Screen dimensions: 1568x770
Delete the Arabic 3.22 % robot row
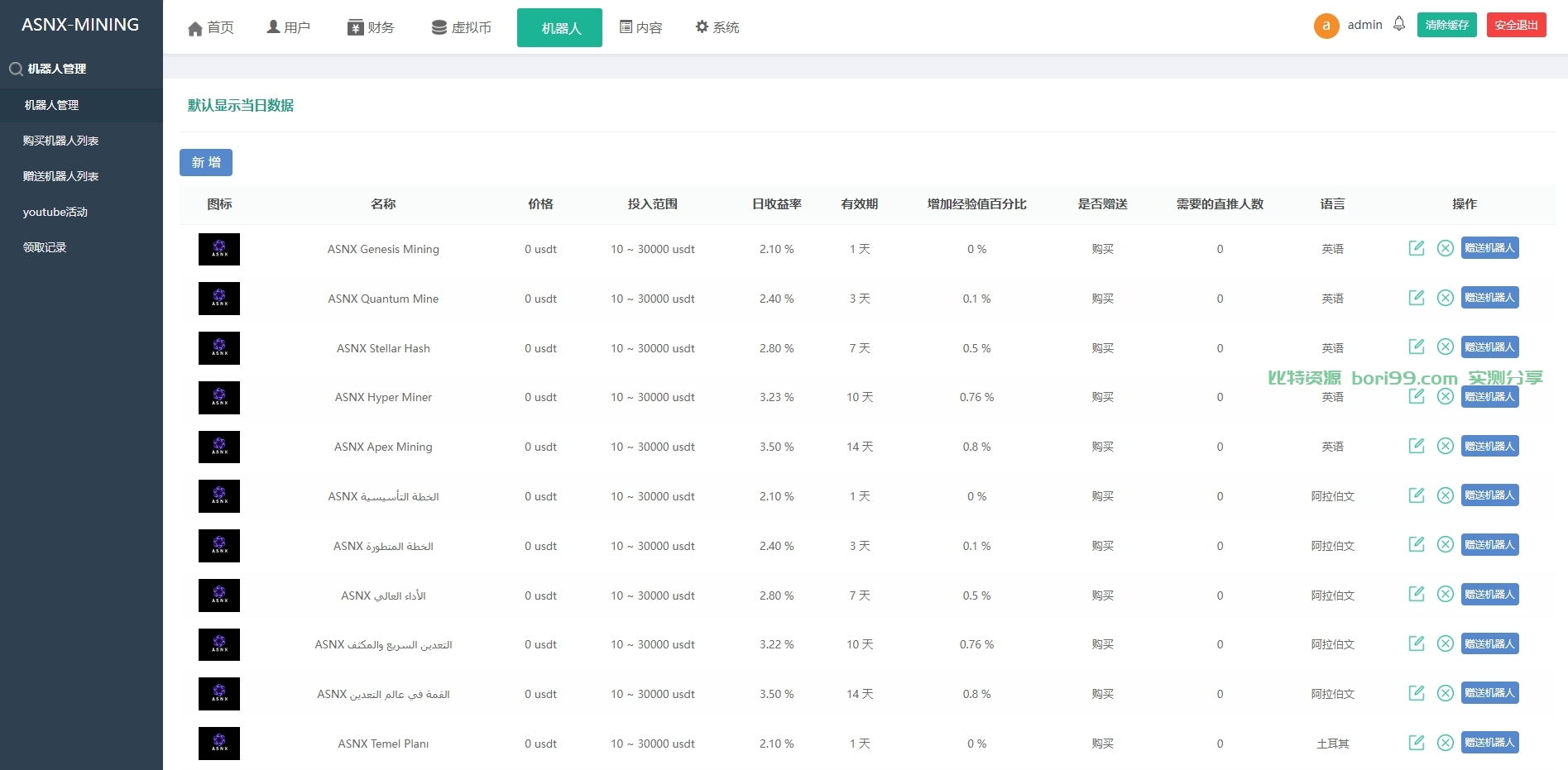tap(1446, 643)
